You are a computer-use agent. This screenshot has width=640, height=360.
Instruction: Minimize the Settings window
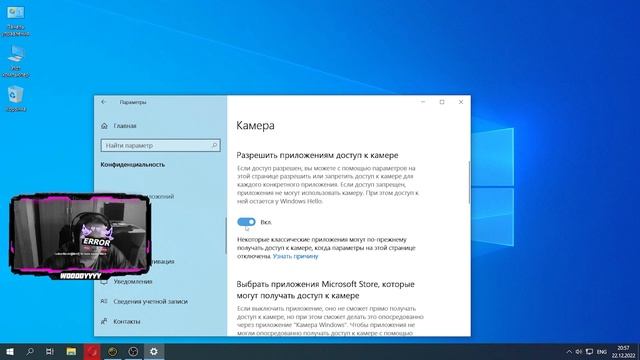pos(423,102)
